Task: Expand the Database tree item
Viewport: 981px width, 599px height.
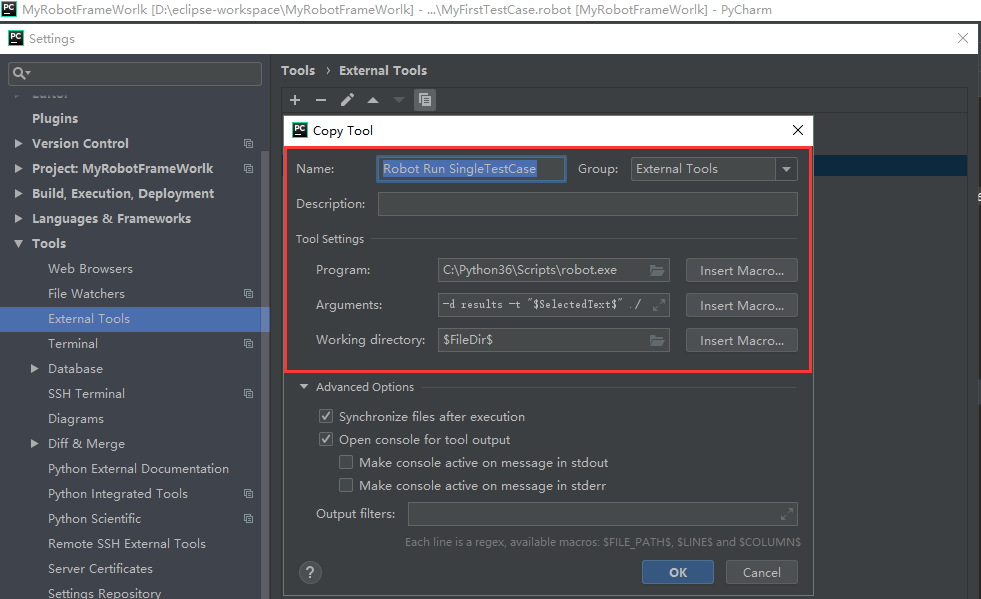Action: [34, 368]
